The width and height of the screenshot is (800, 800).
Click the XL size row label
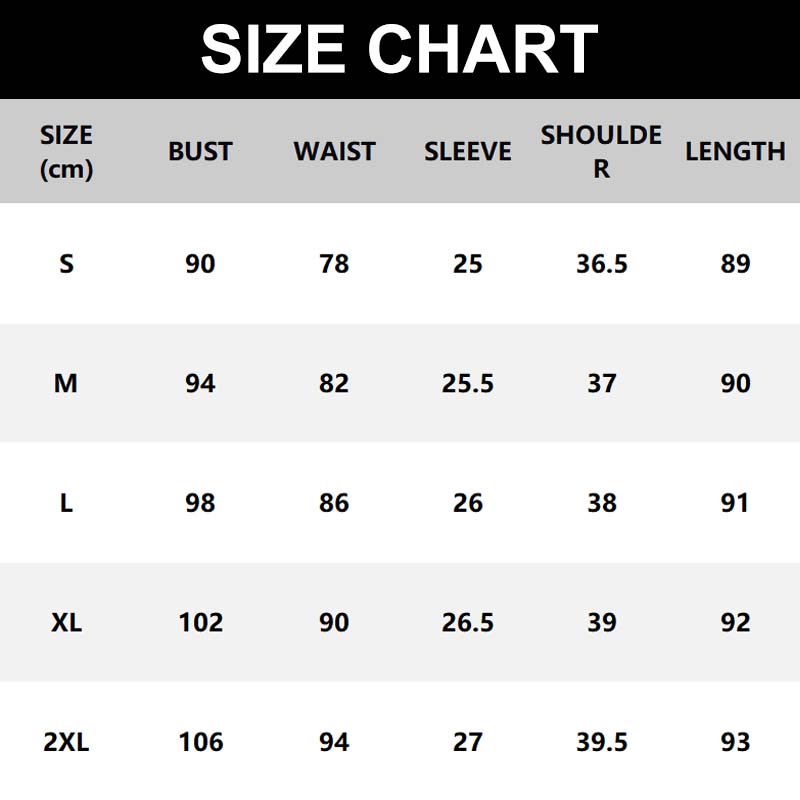click(x=66, y=622)
